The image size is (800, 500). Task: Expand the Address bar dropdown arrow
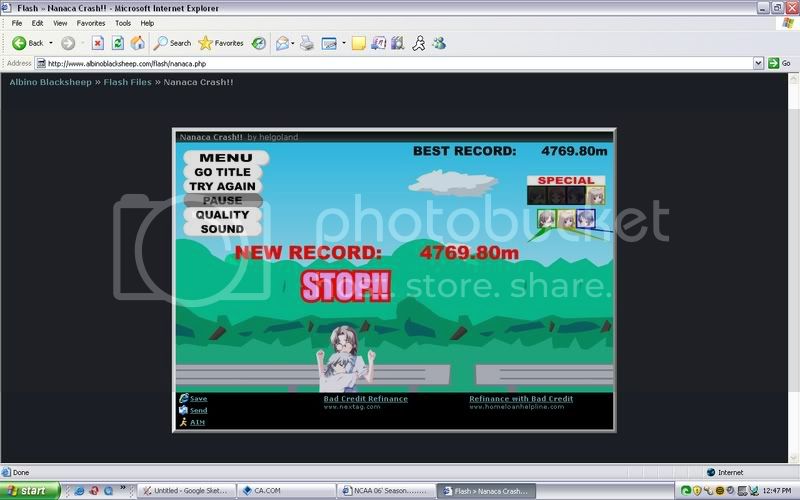click(758, 63)
